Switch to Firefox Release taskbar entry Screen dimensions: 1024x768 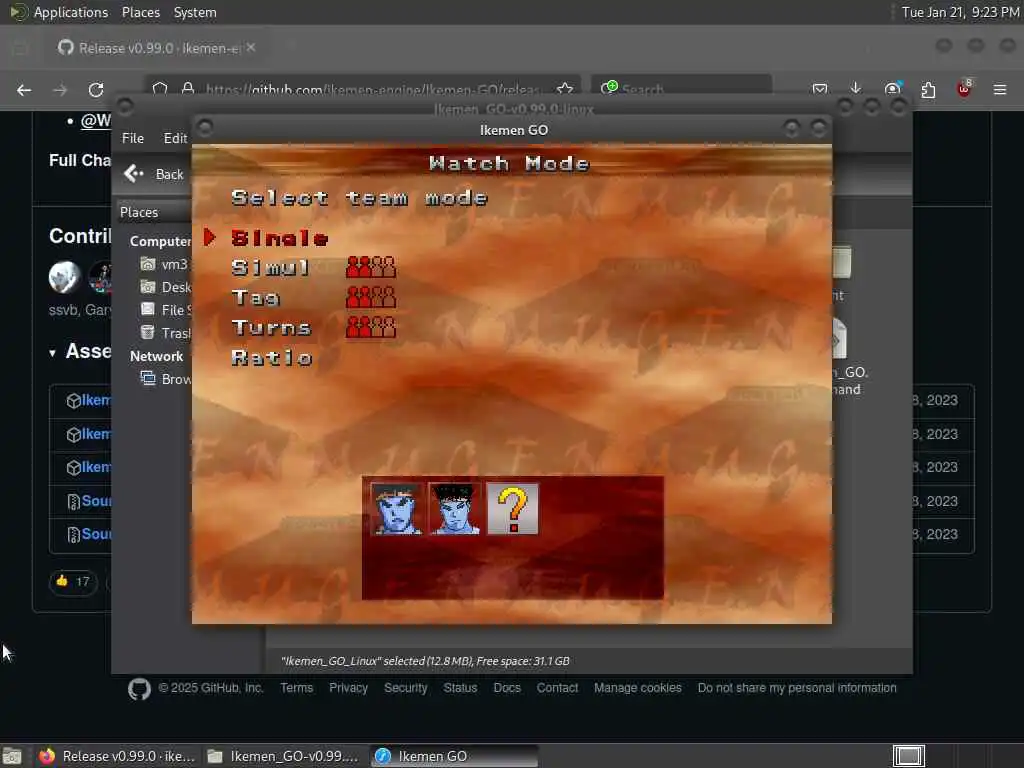[x=118, y=756]
